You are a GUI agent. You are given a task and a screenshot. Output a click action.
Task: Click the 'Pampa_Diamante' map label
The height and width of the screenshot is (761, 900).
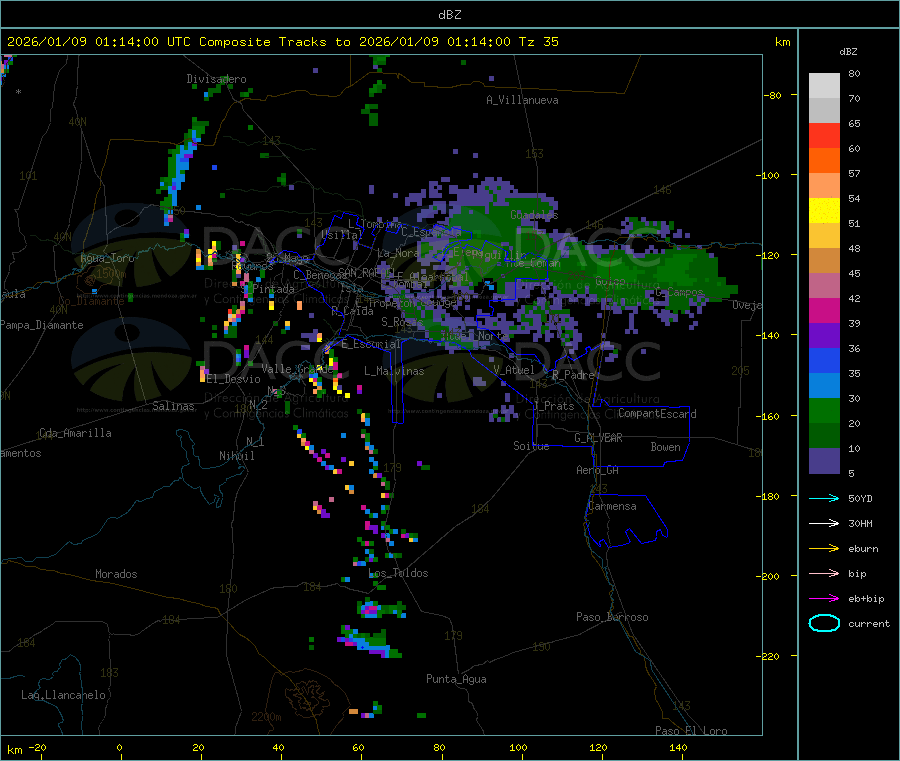pos(41,325)
